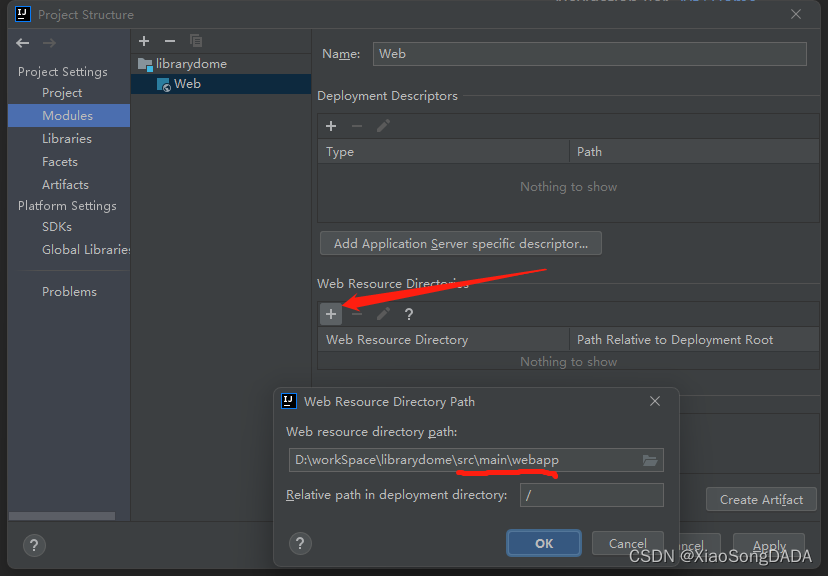Select Modules in Project Settings
Image resolution: width=828 pixels, height=576 pixels.
point(69,116)
